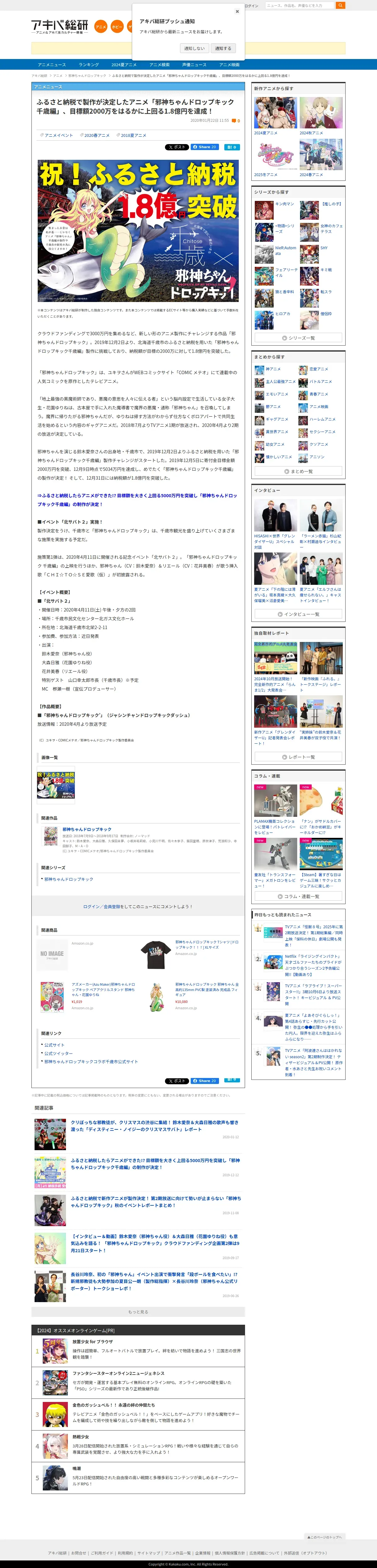The image size is (377, 1568).
Task: Click the X ポスト button below 関連リンク
Action: click(x=177, y=1081)
